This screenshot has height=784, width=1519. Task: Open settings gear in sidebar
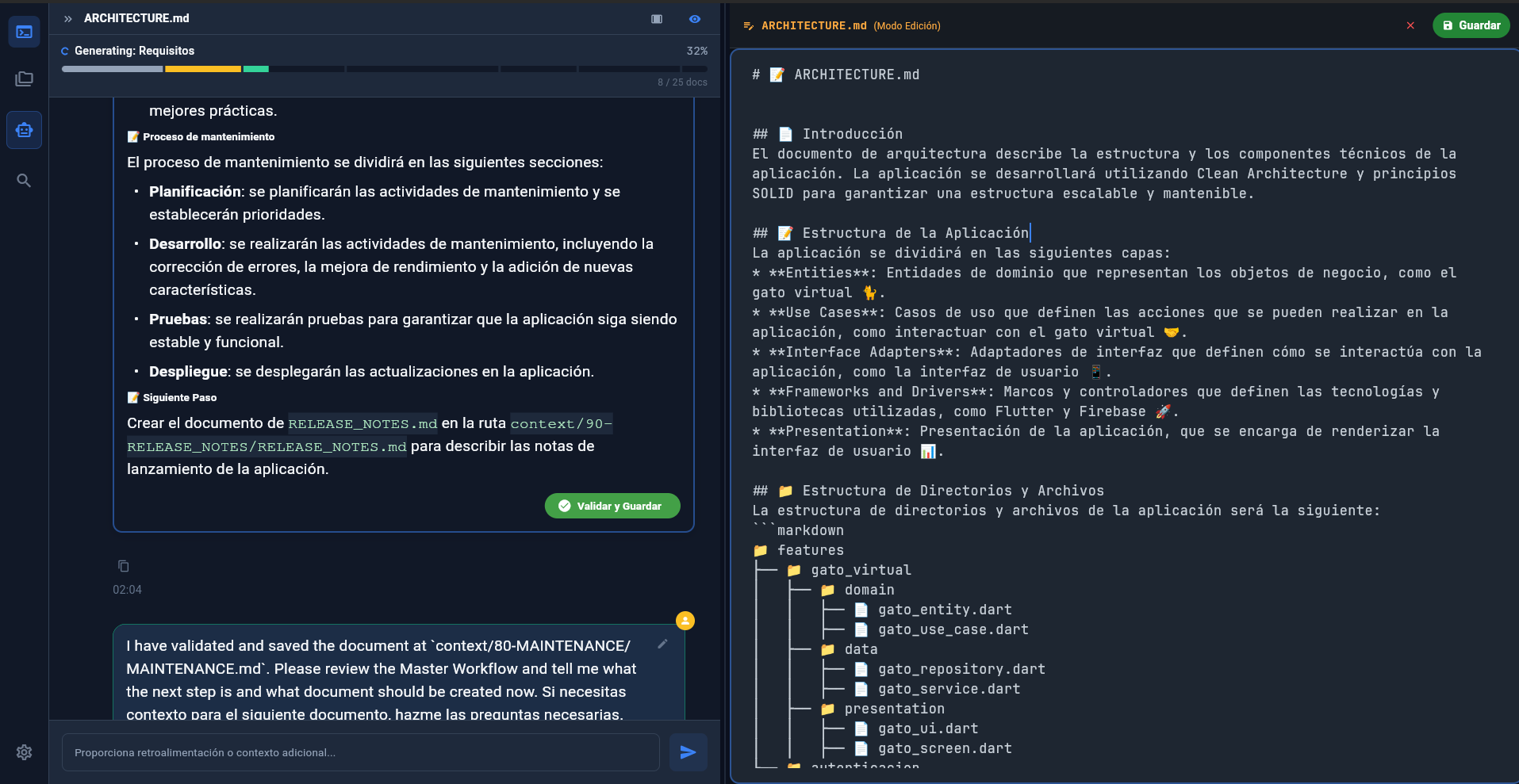point(24,752)
